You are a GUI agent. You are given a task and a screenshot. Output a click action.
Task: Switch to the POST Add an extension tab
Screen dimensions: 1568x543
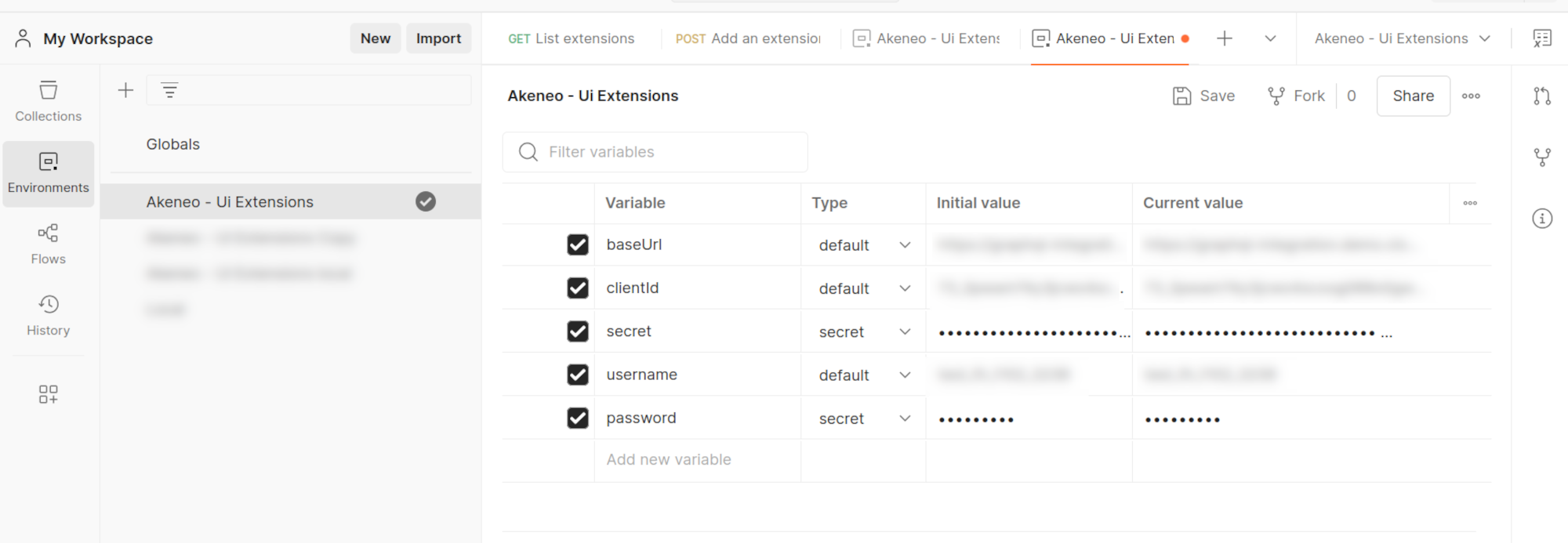(x=748, y=38)
